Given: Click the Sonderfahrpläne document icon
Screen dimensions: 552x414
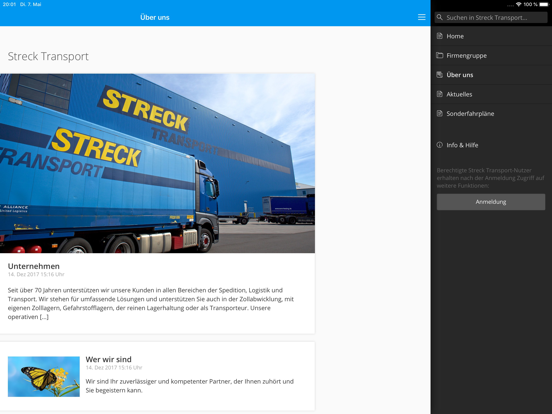Looking at the screenshot, I should (440, 113).
